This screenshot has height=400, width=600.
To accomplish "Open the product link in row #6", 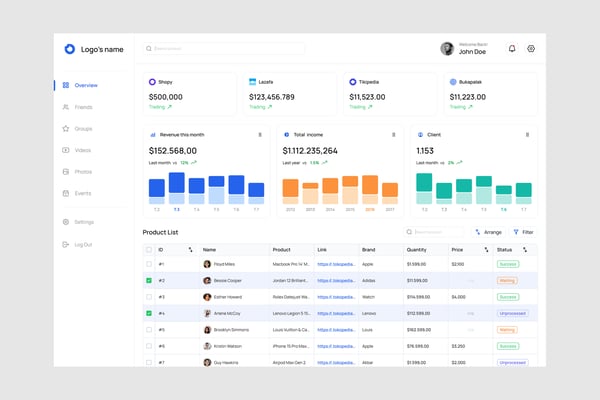I will click(336, 346).
